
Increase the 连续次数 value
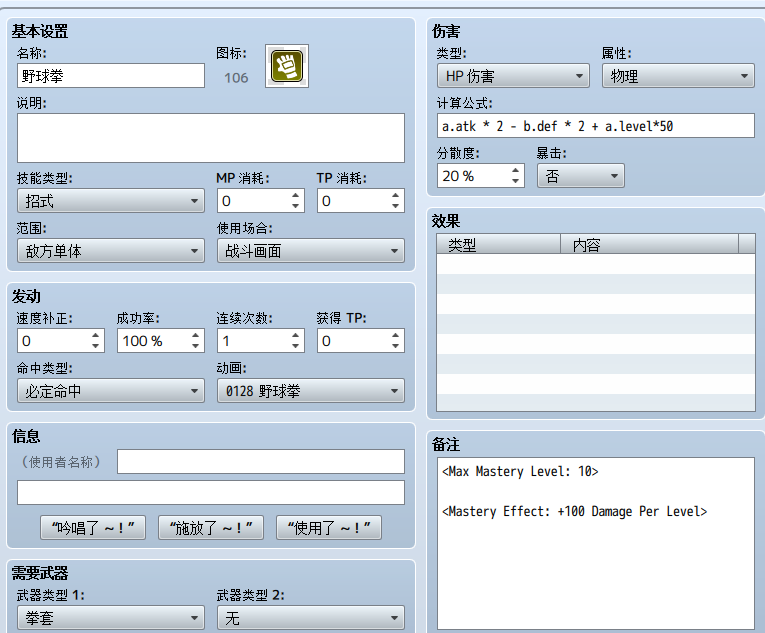[295, 336]
